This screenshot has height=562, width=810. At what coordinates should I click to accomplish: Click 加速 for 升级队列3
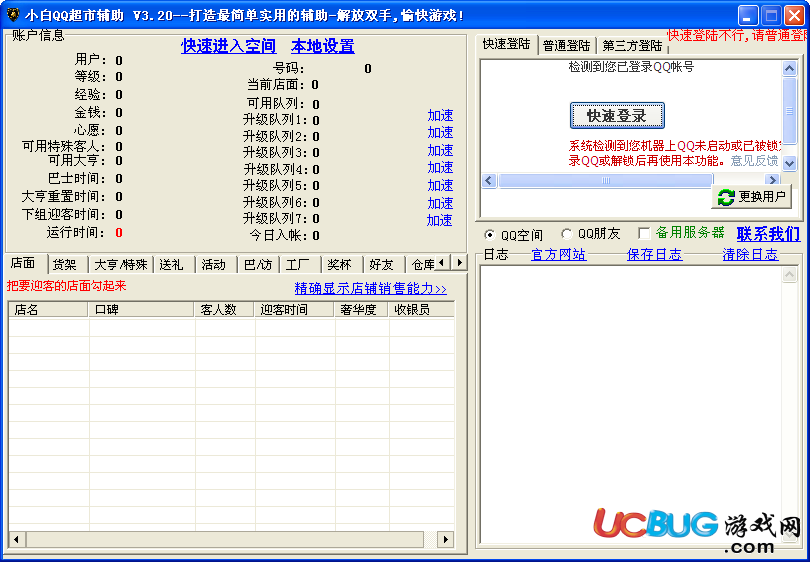pyautogui.click(x=440, y=150)
